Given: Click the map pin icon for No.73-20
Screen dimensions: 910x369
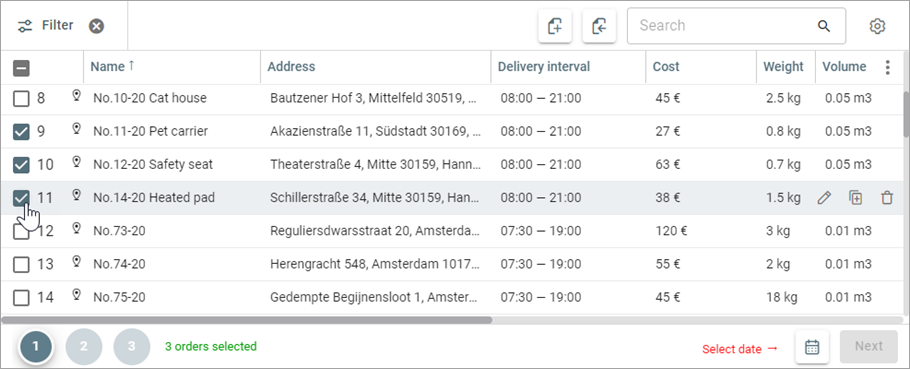Looking at the screenshot, I should click(x=76, y=229).
